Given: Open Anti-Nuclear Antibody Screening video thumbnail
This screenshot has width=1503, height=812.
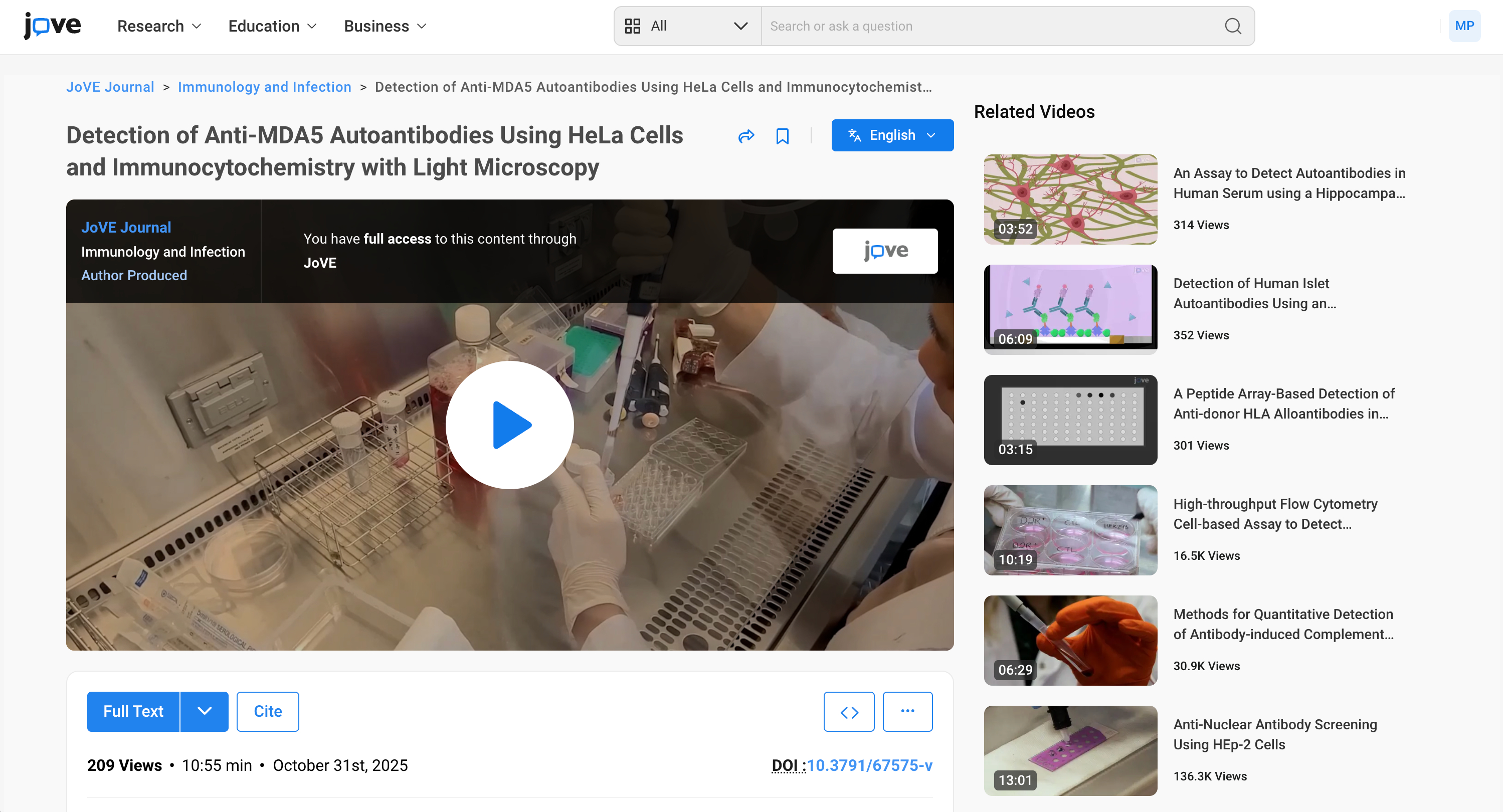Looking at the screenshot, I should (1070, 751).
